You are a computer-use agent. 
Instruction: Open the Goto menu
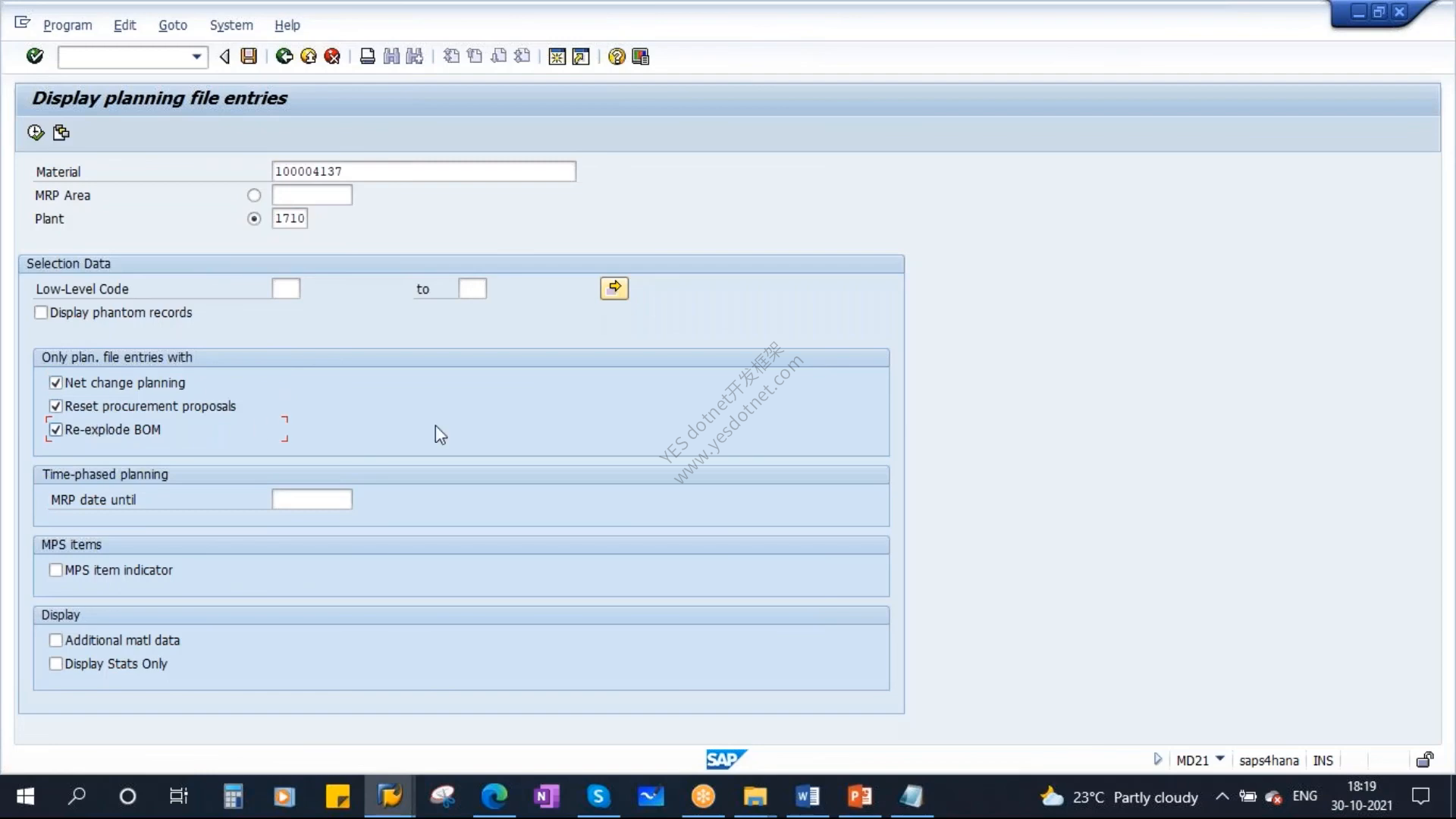[173, 25]
